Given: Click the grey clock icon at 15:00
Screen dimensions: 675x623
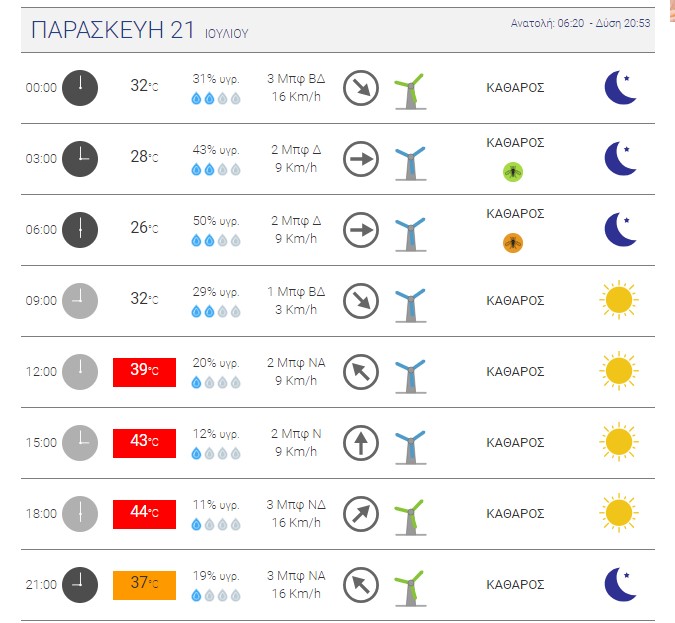Looking at the screenshot, I should pyautogui.click(x=80, y=443).
